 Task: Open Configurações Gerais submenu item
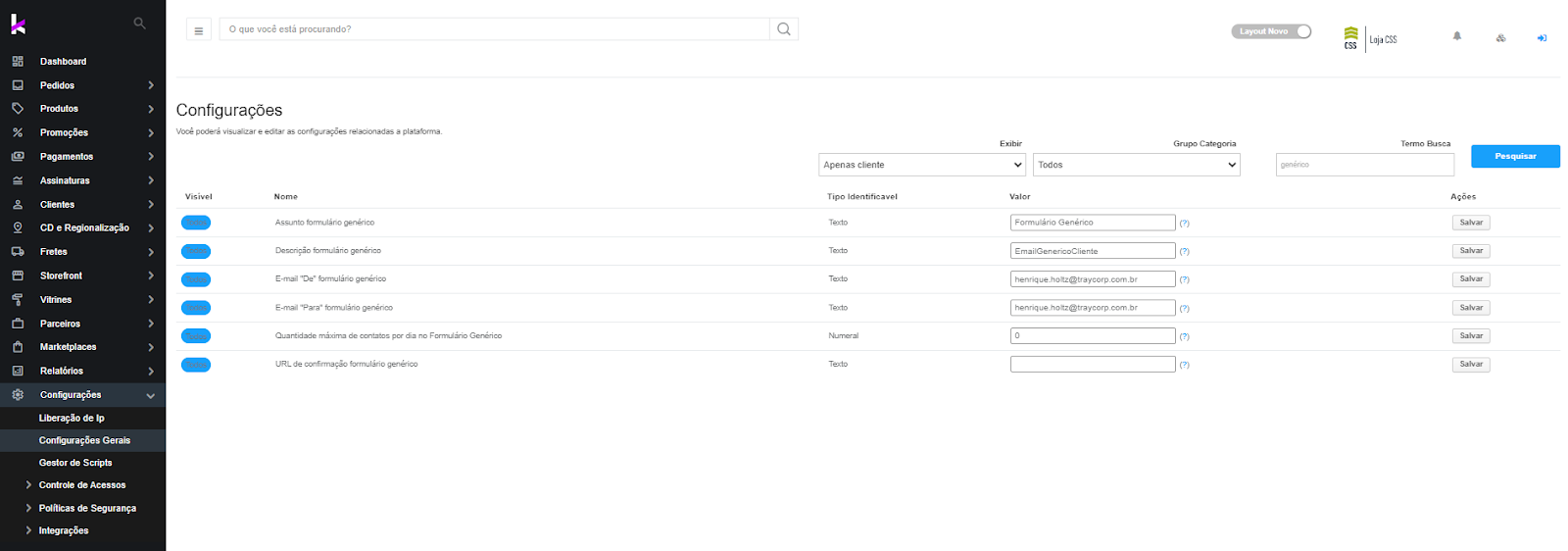[x=82, y=440]
